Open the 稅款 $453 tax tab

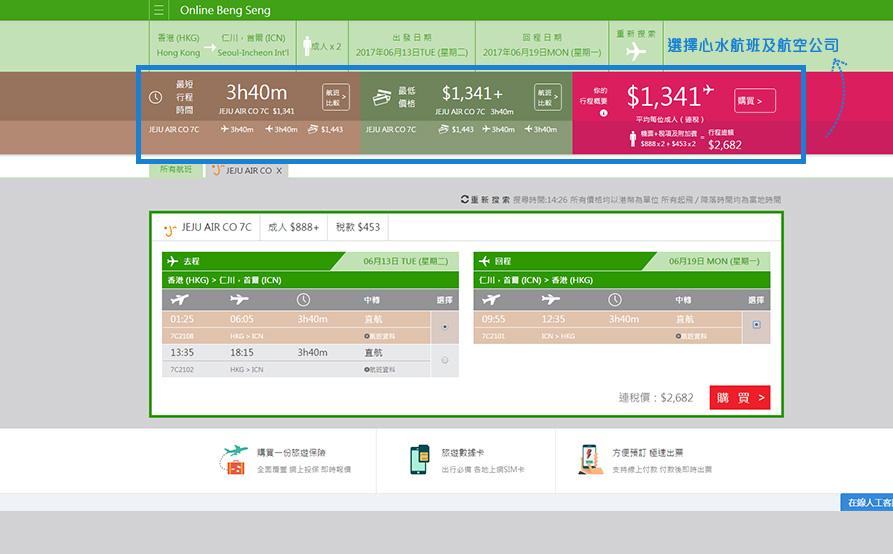pos(358,227)
